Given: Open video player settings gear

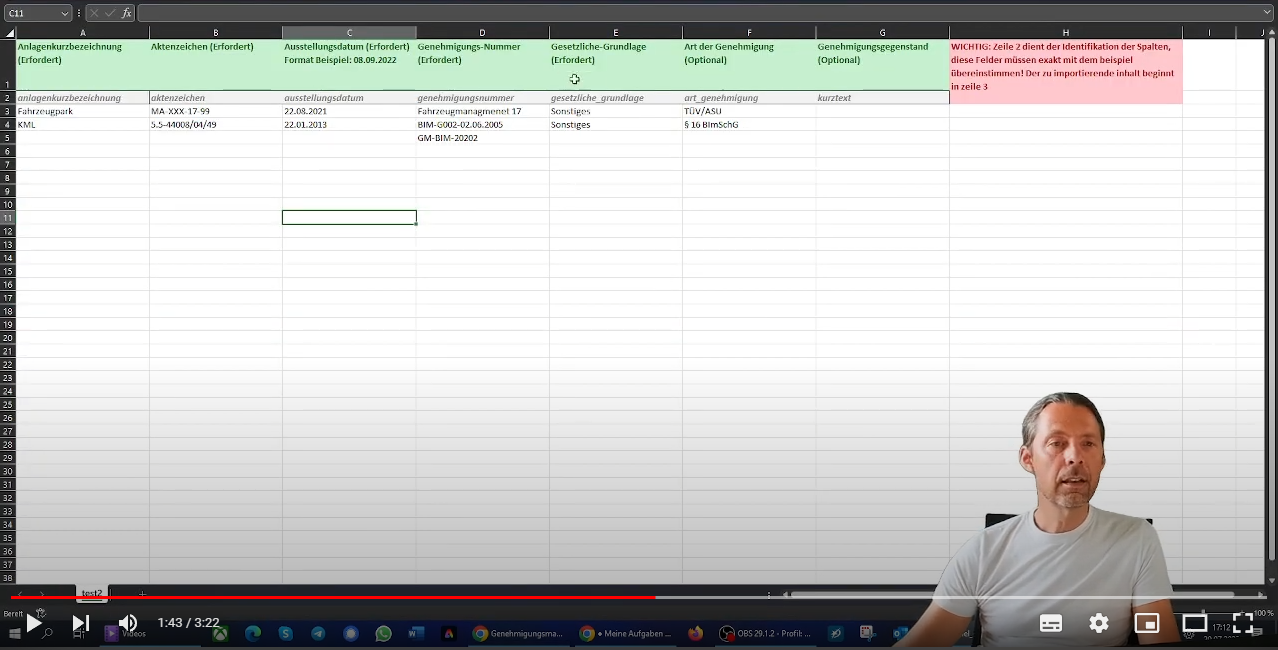Looking at the screenshot, I should pos(1099,624).
